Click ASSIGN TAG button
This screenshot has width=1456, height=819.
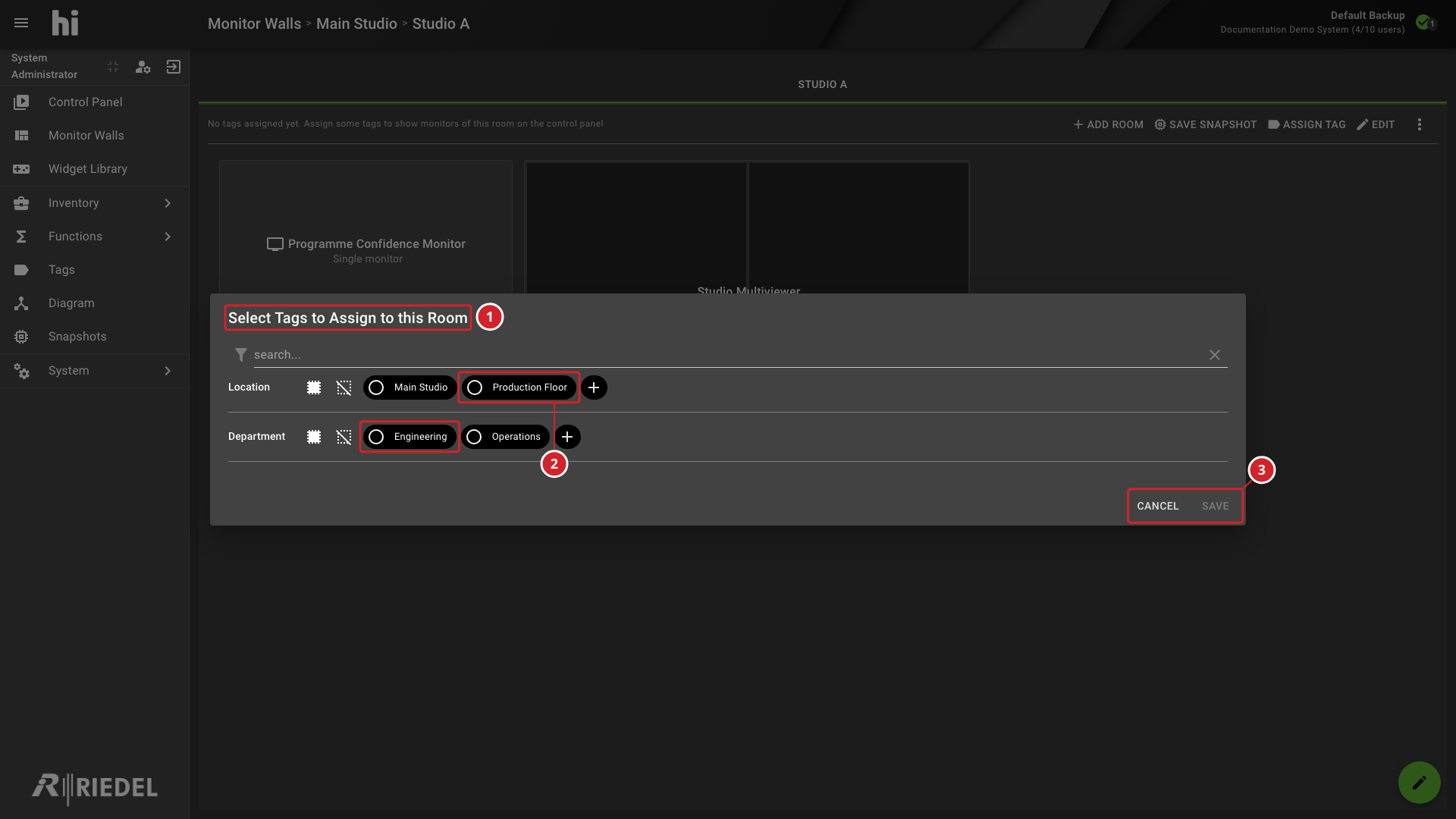[x=1307, y=124]
